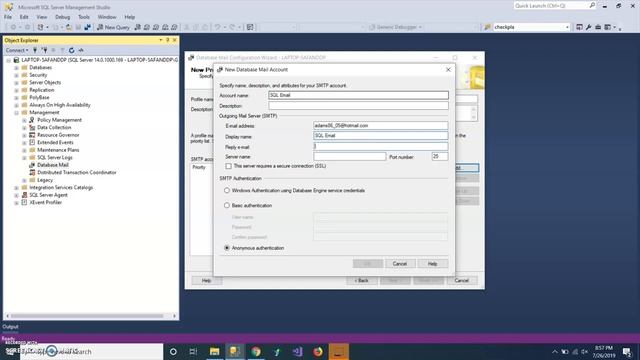Viewport: 640px width, 360px height.
Task: Click the SQL Server Agent node icon
Action: click(24, 195)
